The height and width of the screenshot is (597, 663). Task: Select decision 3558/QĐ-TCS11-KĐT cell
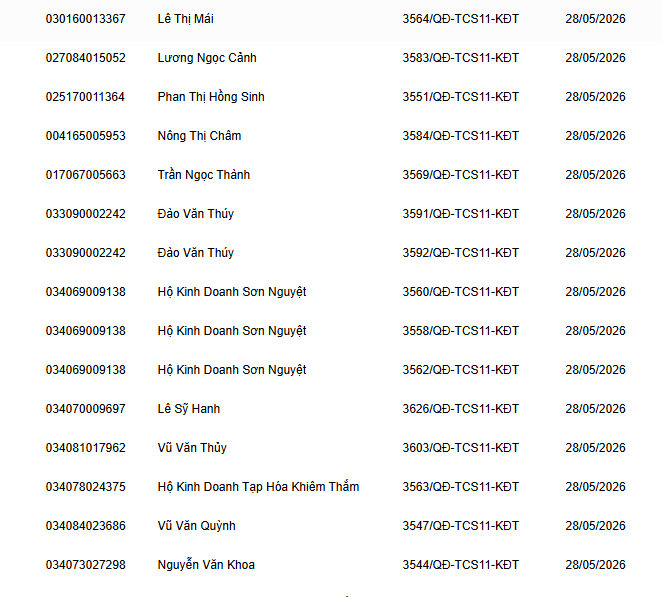click(x=460, y=331)
